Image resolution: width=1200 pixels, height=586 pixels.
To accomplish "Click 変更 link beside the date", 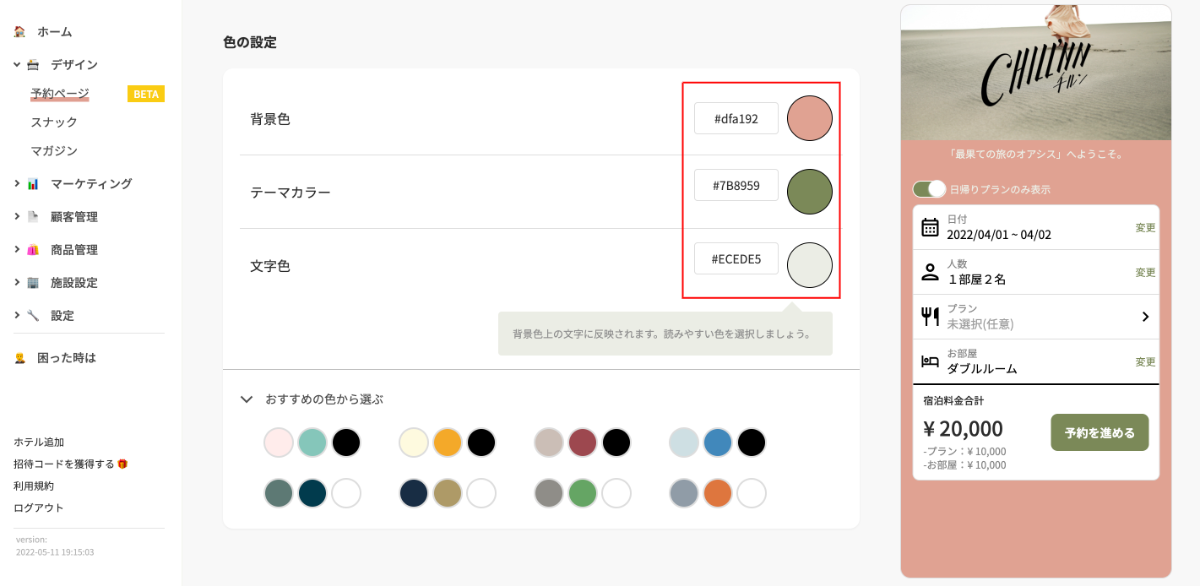I will point(1145,227).
